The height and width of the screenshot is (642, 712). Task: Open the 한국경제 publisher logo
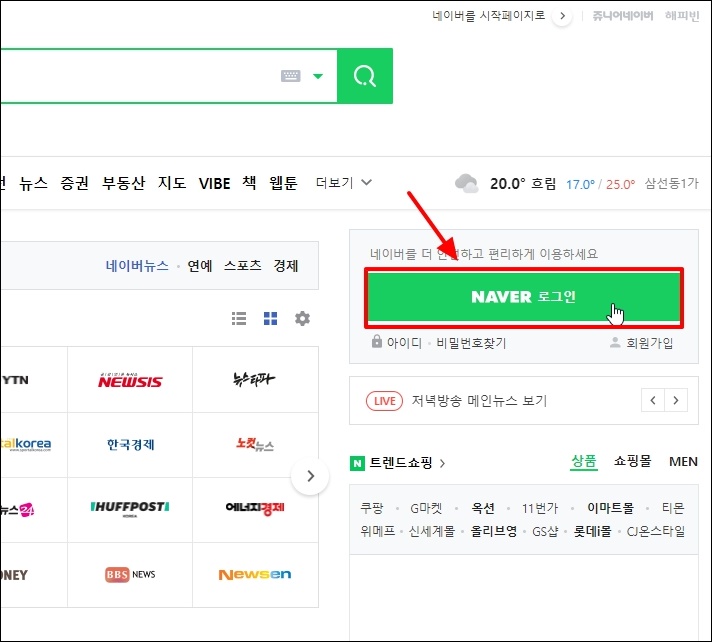coord(131,444)
